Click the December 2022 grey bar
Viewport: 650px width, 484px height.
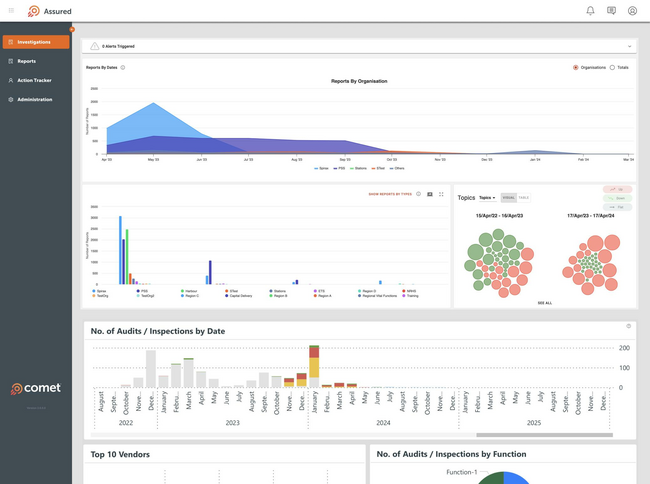click(x=151, y=369)
